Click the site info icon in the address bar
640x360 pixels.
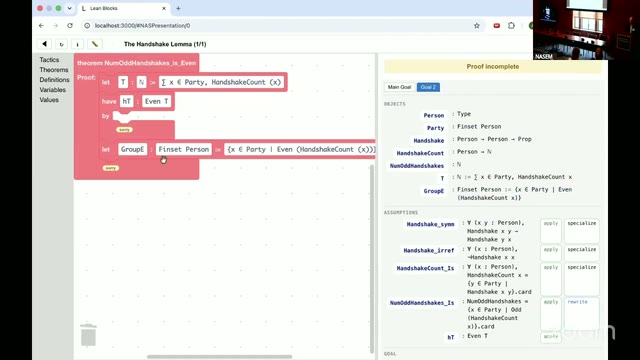tap(87, 25)
